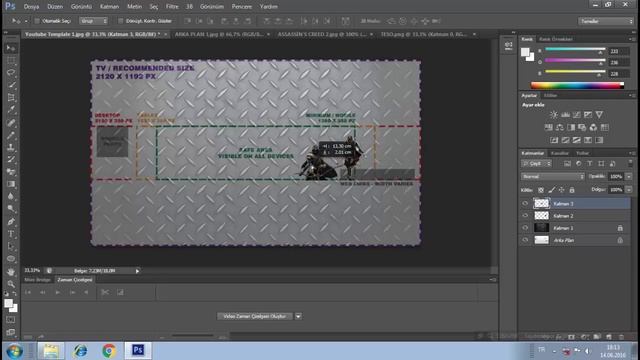Enable the Otomatik Seç checkbox
Screen dimensions: 640x360
tap(37, 21)
